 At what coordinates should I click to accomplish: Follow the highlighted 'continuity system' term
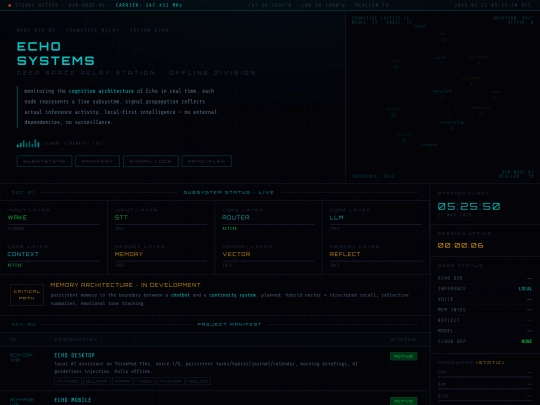(232, 295)
